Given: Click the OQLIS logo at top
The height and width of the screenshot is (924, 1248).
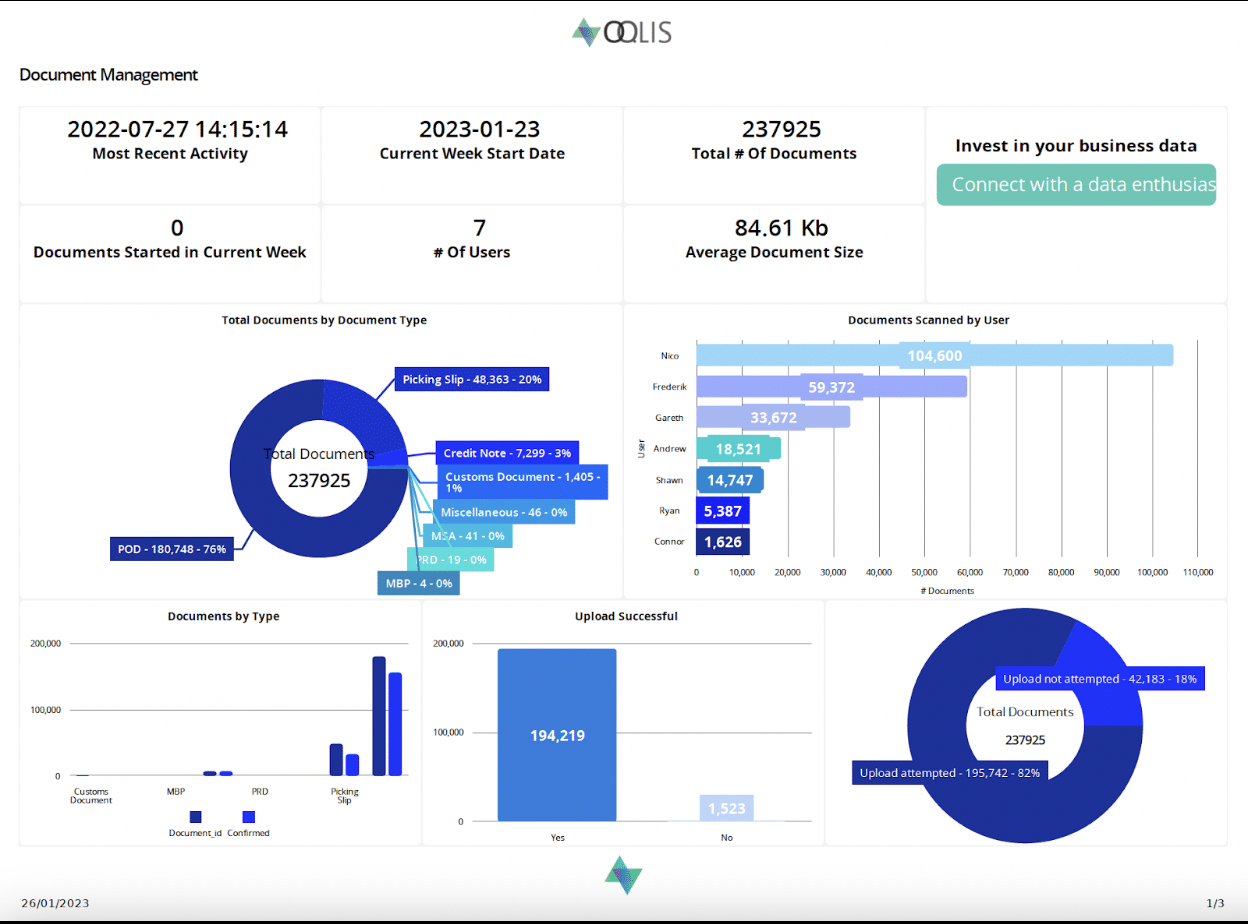Looking at the screenshot, I should [622, 32].
